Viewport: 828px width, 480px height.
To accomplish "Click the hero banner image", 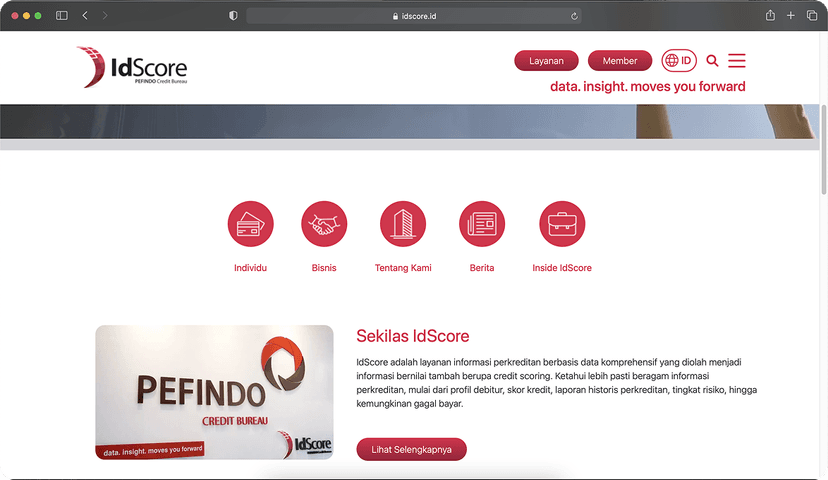I will pyautogui.click(x=409, y=121).
